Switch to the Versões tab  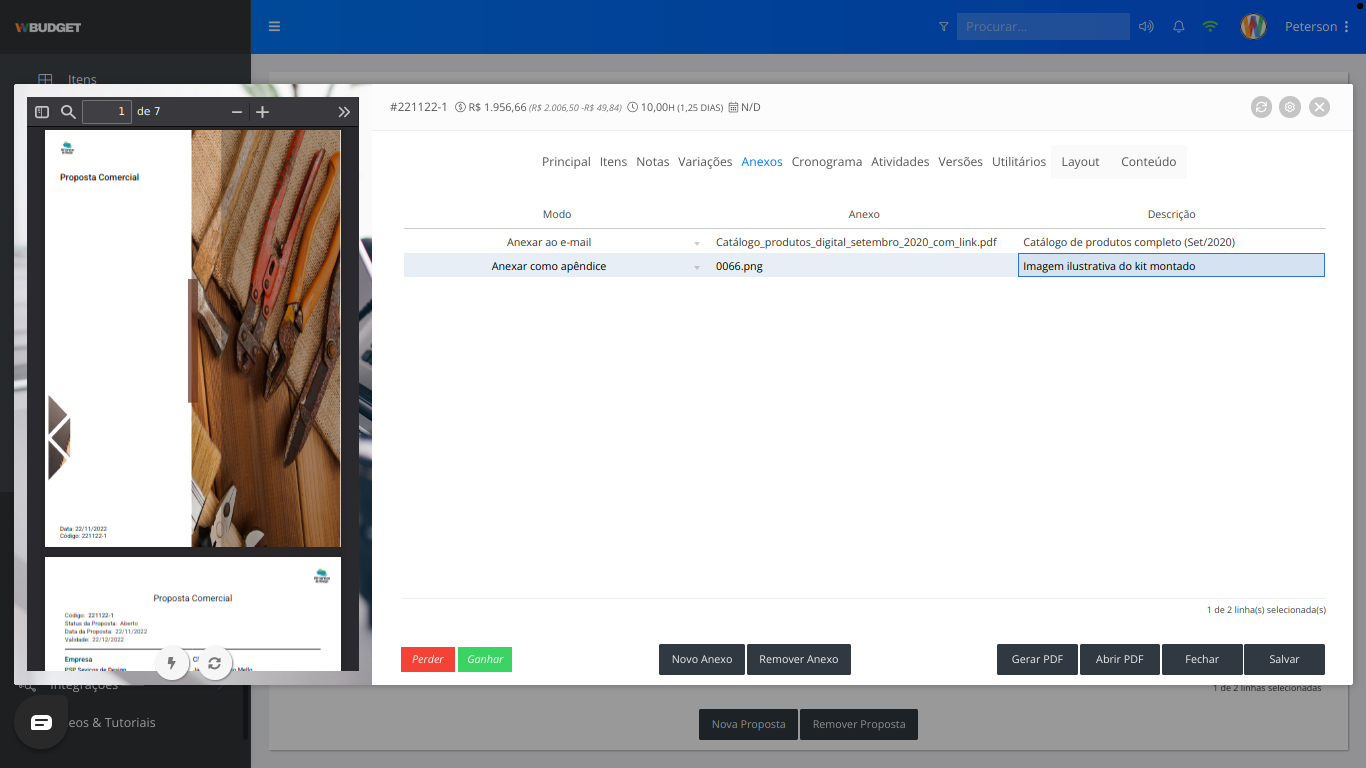point(960,162)
